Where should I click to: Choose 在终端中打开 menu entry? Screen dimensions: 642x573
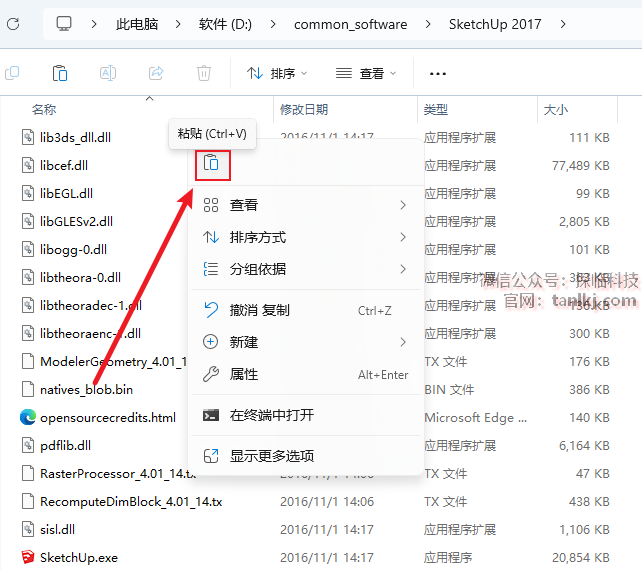[x=305, y=415]
